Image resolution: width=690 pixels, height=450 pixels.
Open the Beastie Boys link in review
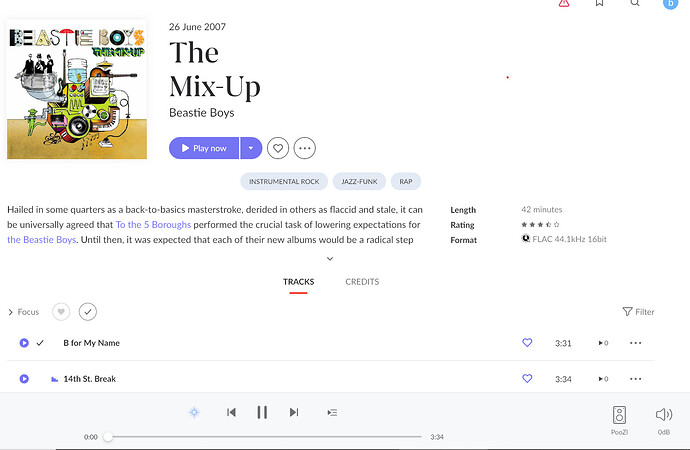[42, 240]
